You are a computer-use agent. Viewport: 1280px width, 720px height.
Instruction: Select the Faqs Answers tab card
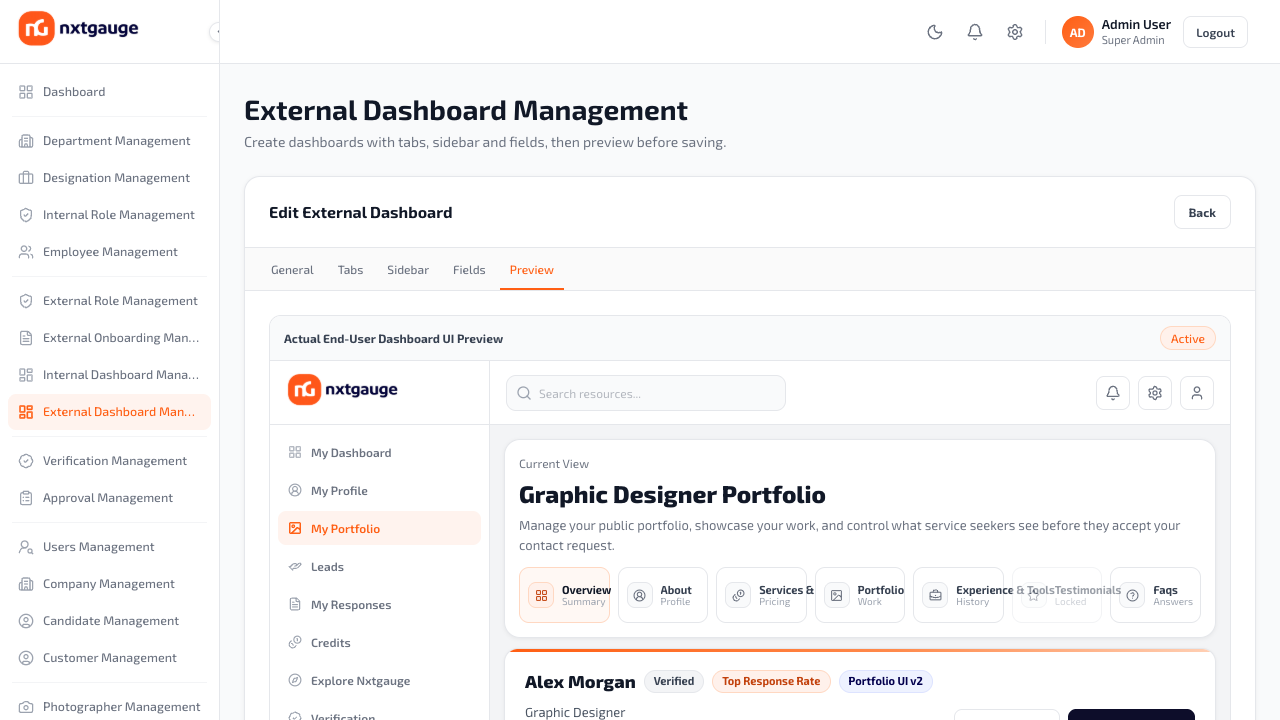(x=1156, y=595)
